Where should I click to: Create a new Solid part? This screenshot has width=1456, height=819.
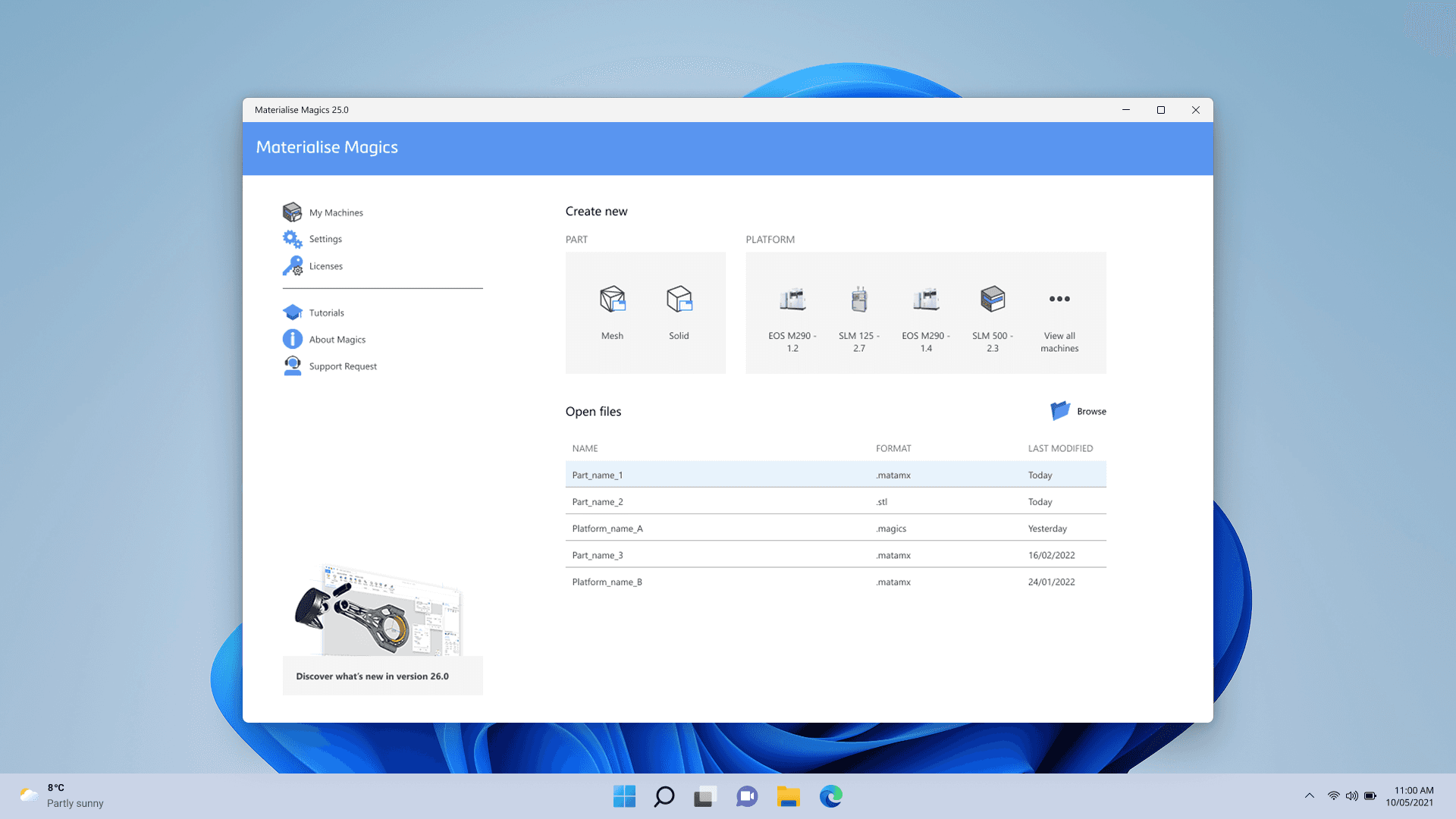point(679,311)
